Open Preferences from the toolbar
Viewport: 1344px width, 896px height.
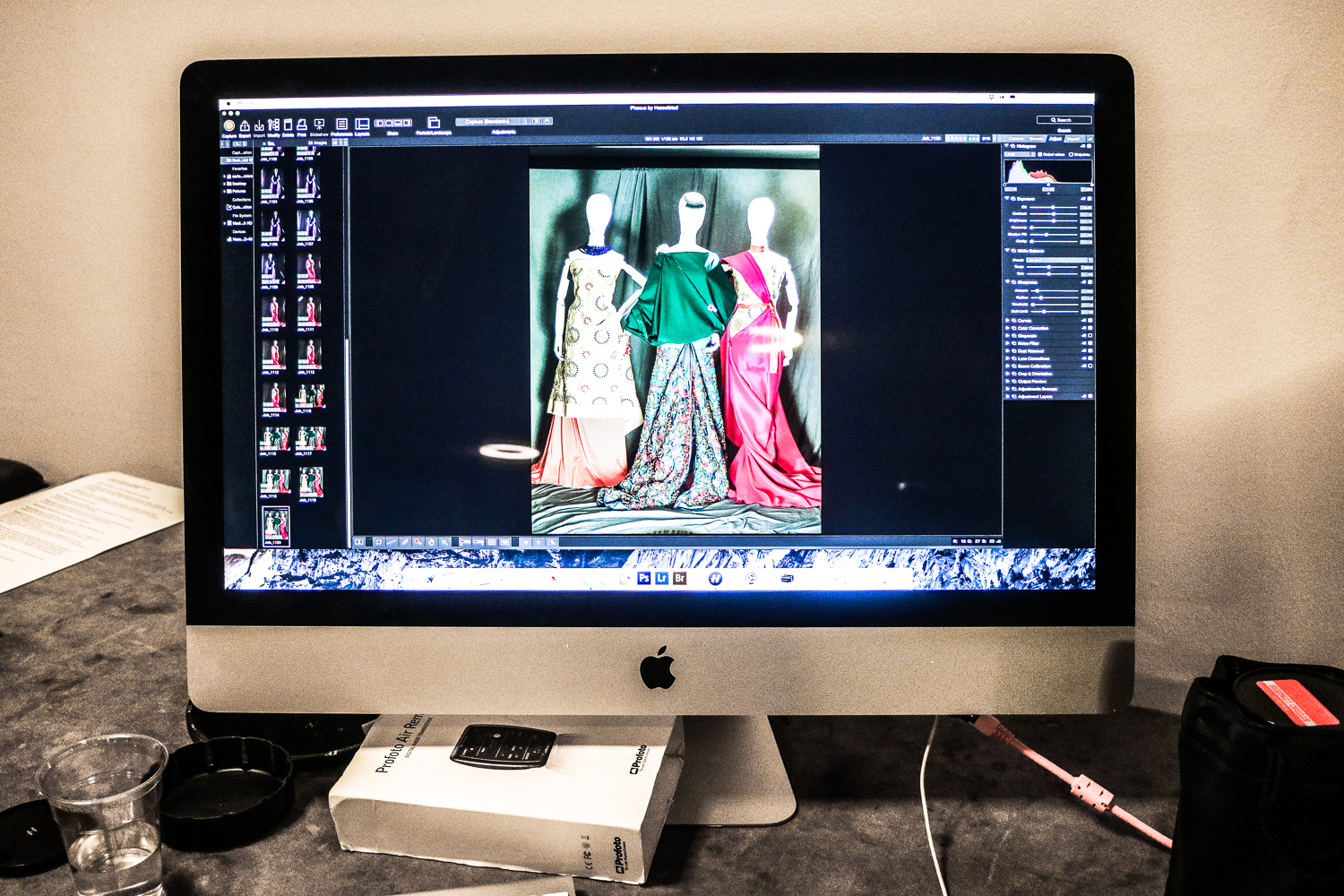point(341,125)
